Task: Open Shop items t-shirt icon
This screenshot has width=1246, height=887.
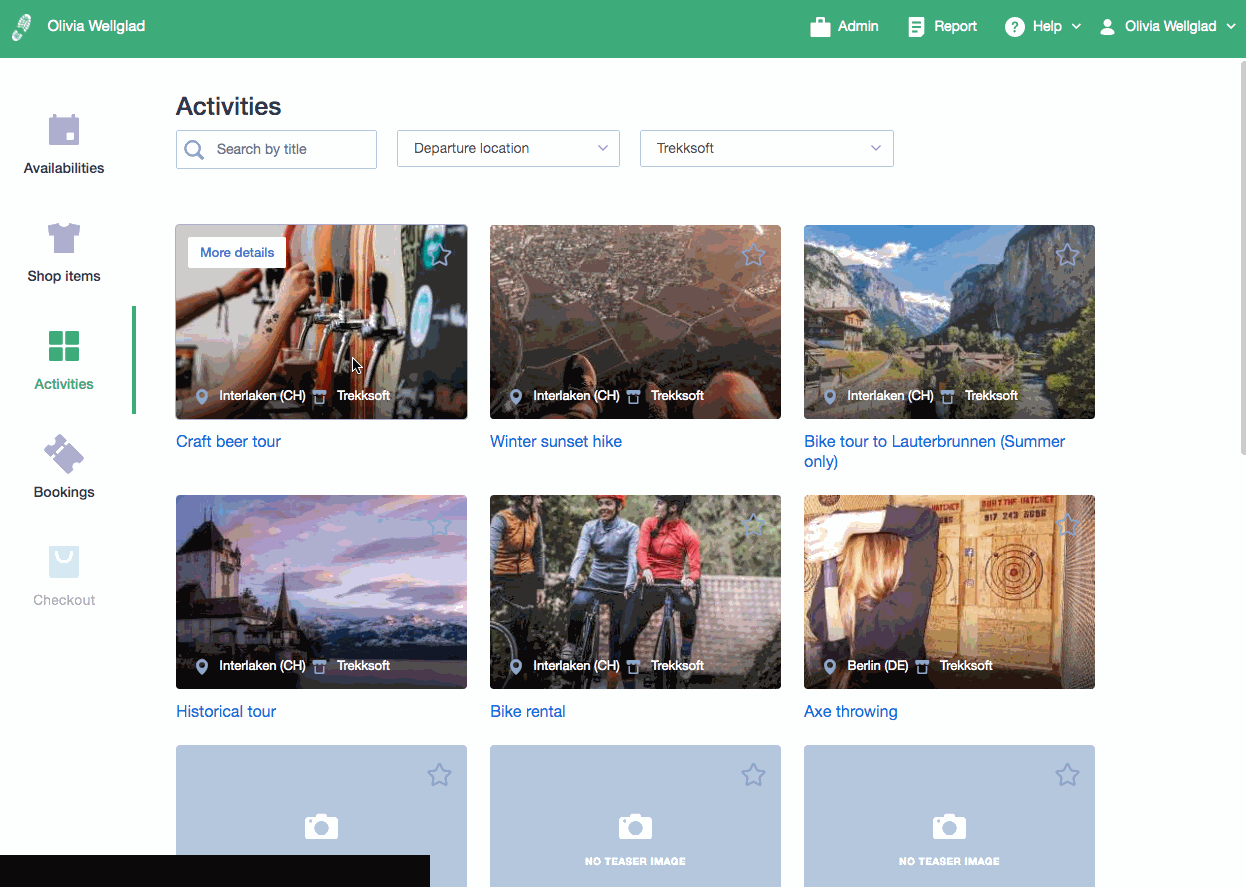Action: pyautogui.click(x=64, y=238)
